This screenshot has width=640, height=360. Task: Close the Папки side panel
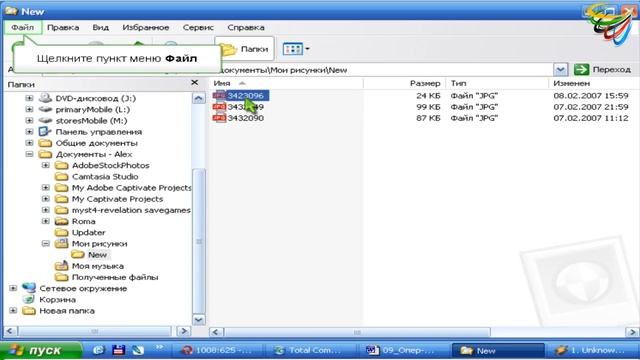click(195, 83)
